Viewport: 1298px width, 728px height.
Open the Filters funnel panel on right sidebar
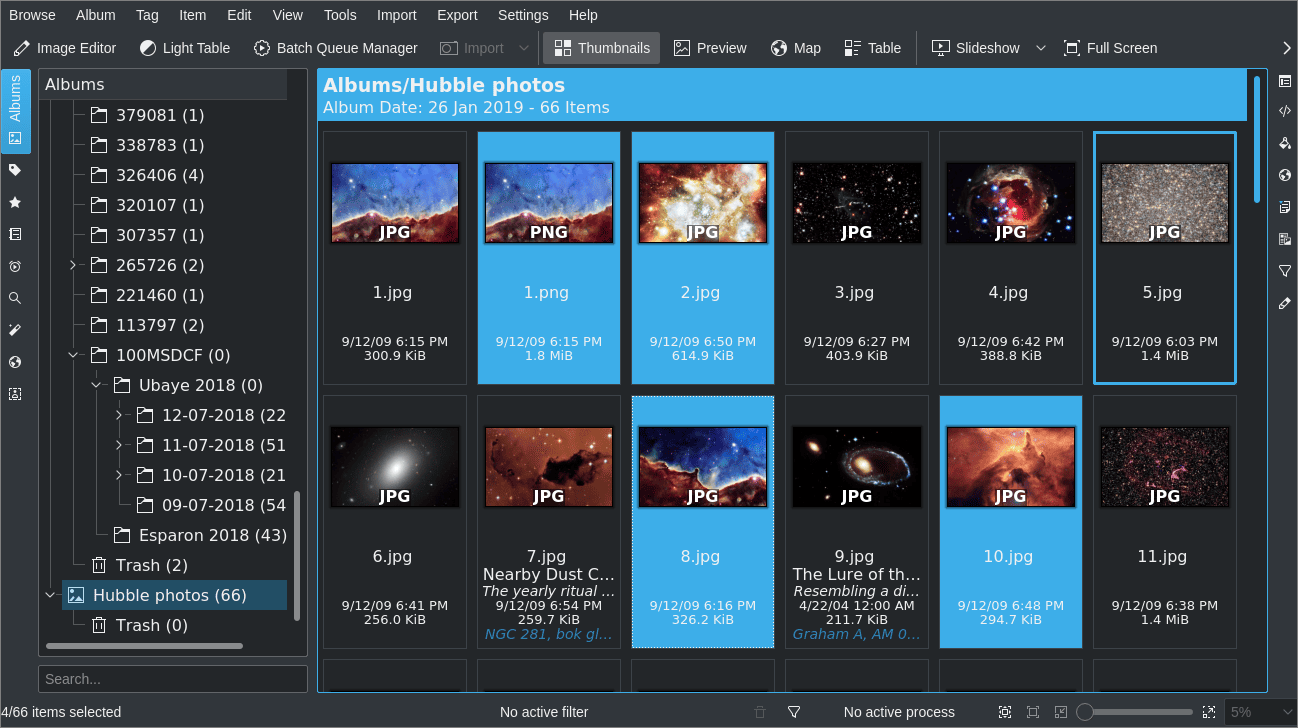coord(1284,271)
